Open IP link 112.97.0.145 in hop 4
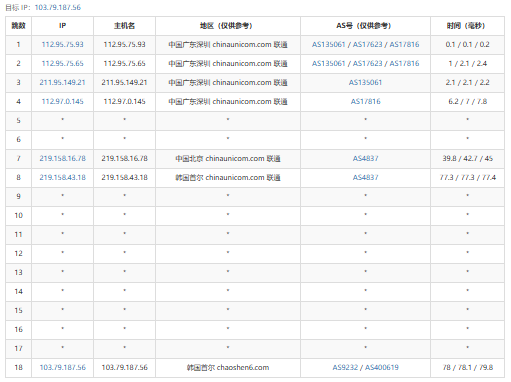This screenshot has width=511, height=382. pos(62,101)
